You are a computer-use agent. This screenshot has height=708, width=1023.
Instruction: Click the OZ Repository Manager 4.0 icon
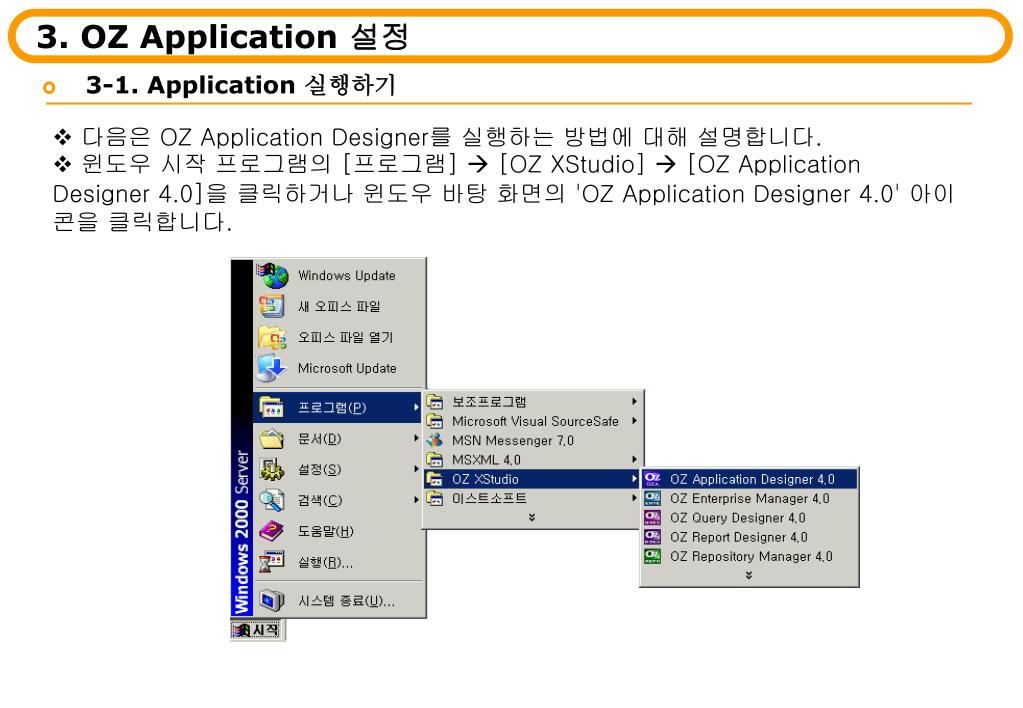point(652,557)
